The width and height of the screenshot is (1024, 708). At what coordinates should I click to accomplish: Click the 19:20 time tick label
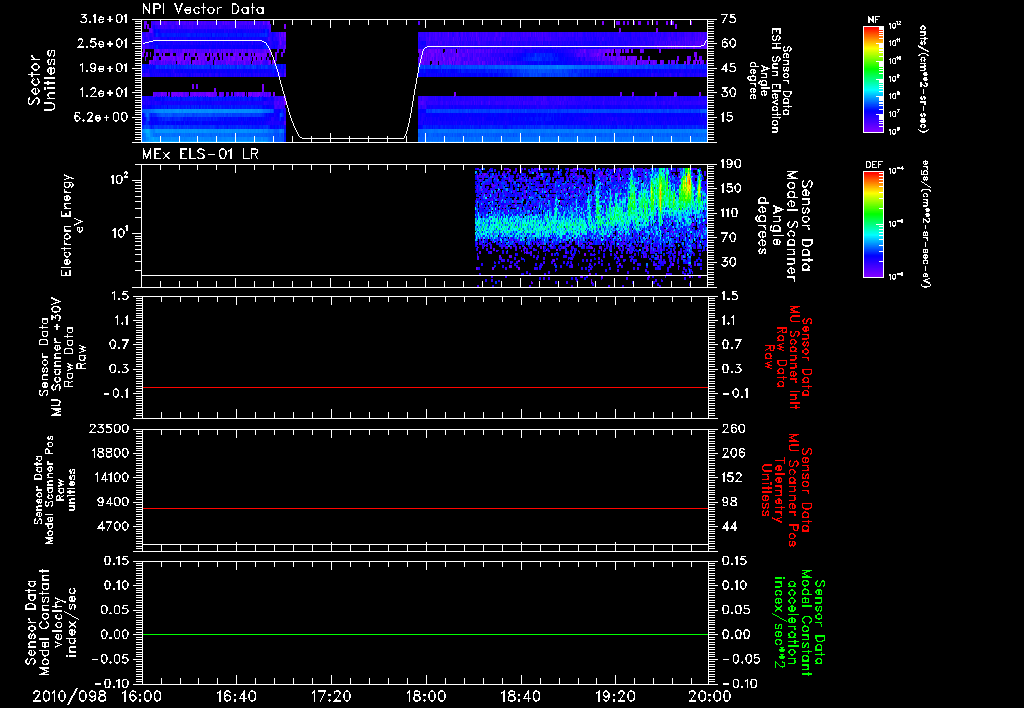615,696
